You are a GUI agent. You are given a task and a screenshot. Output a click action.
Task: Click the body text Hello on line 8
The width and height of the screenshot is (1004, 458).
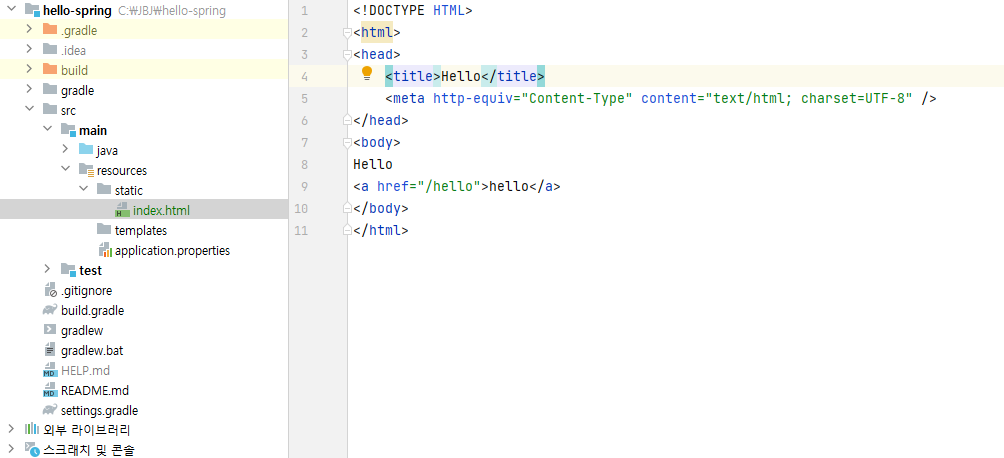tap(373, 165)
